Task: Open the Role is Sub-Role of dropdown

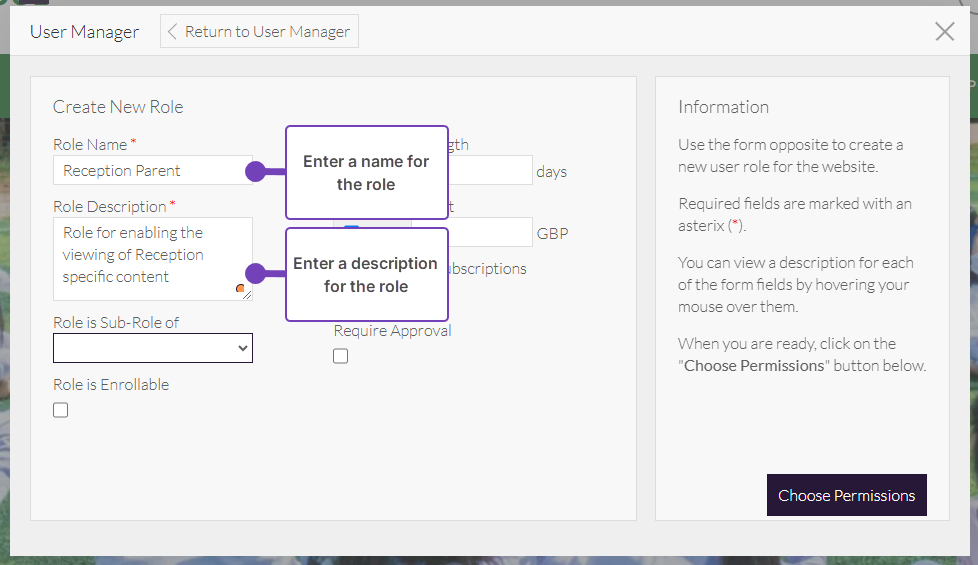Action: pos(152,348)
